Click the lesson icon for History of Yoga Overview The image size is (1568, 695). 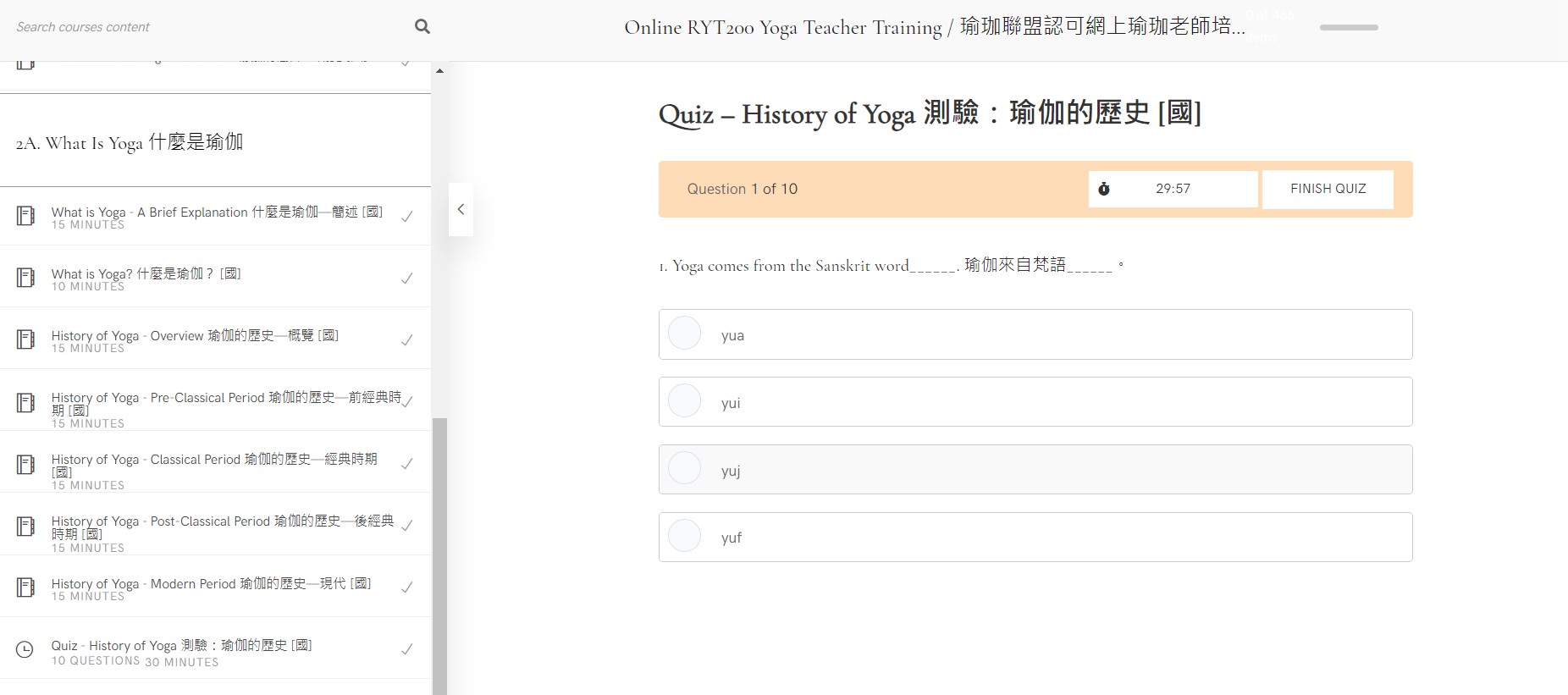pyautogui.click(x=26, y=339)
